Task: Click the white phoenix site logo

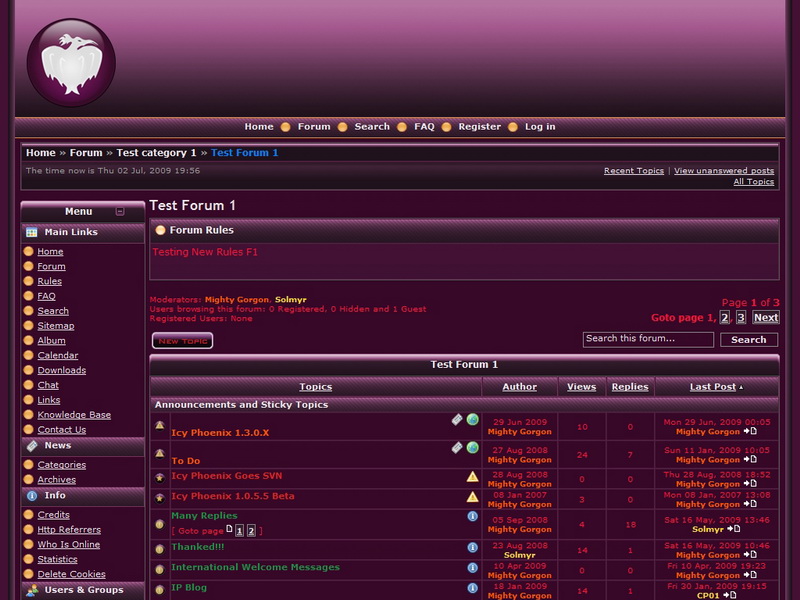Action: [71, 62]
